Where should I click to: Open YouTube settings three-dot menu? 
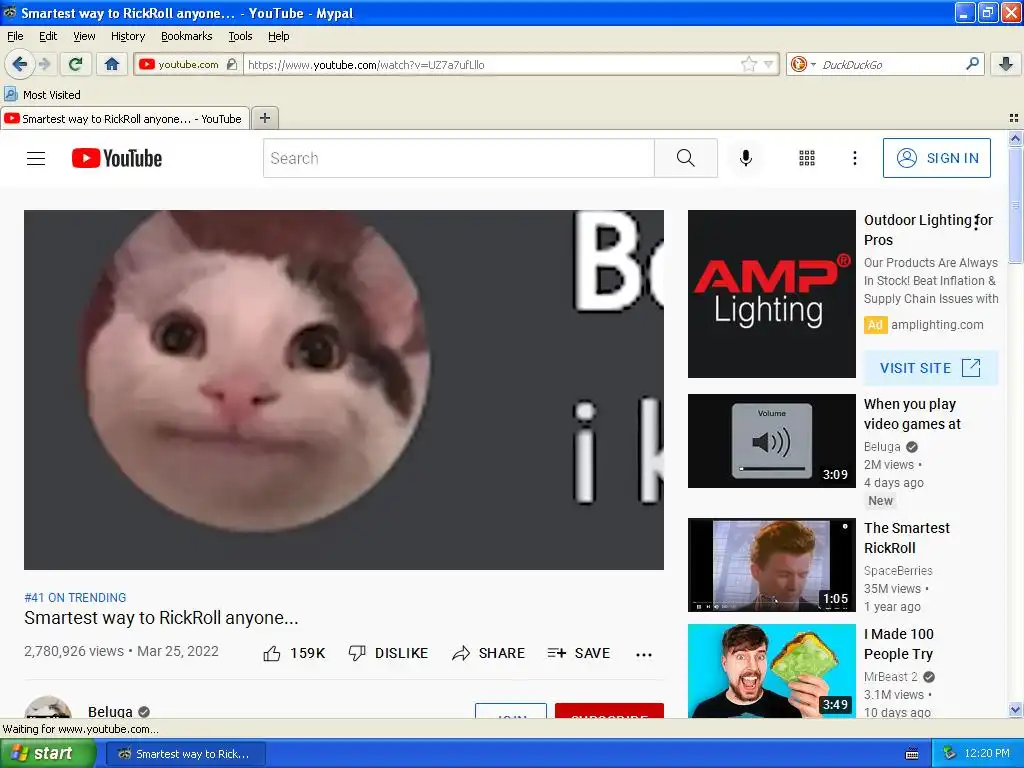855,158
